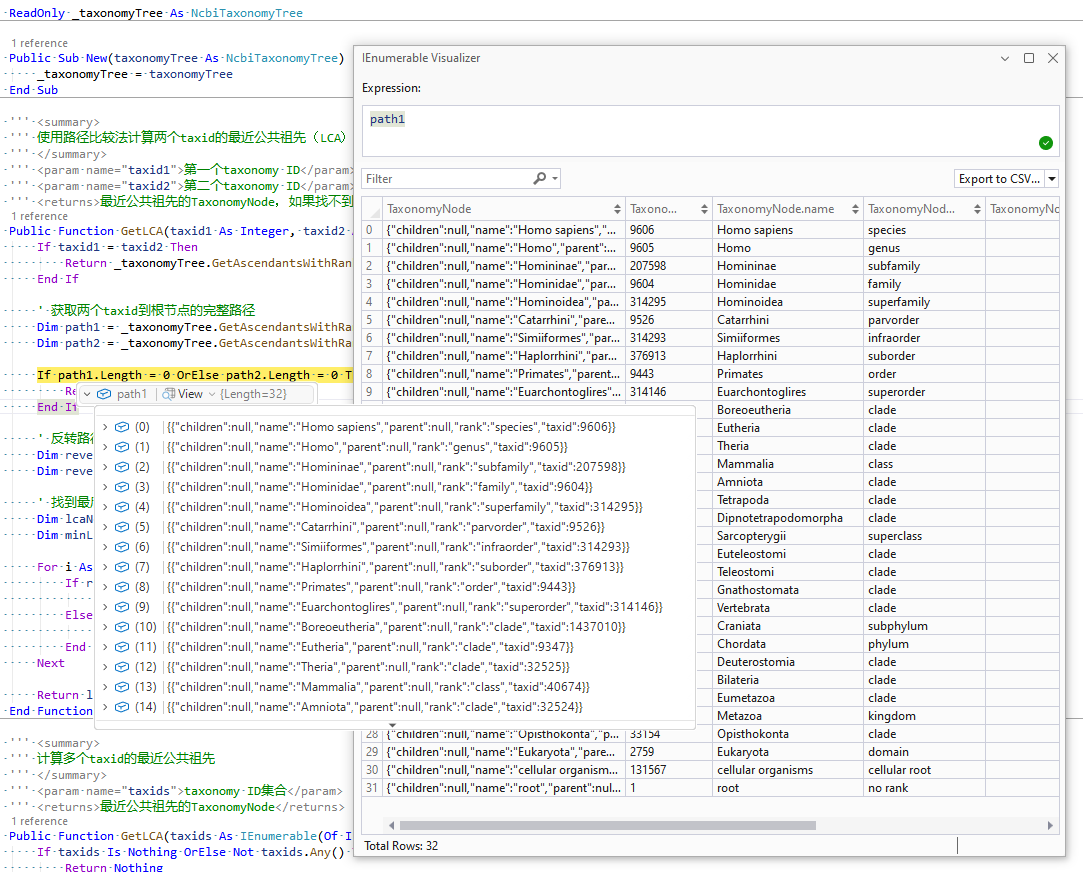This screenshot has width=1083, height=872.
Task: Open the View visualizer dropdown arrow
Action: [211, 394]
